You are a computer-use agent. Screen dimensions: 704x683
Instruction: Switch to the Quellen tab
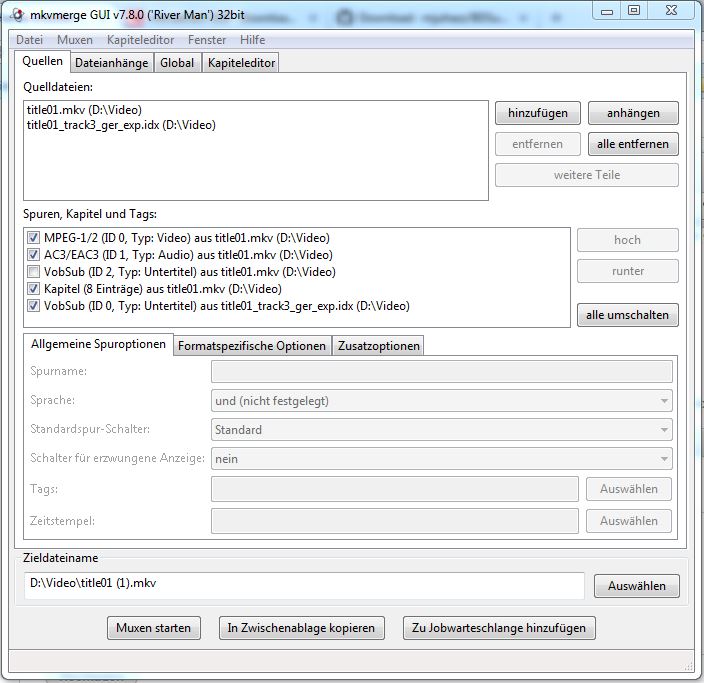[x=42, y=61]
